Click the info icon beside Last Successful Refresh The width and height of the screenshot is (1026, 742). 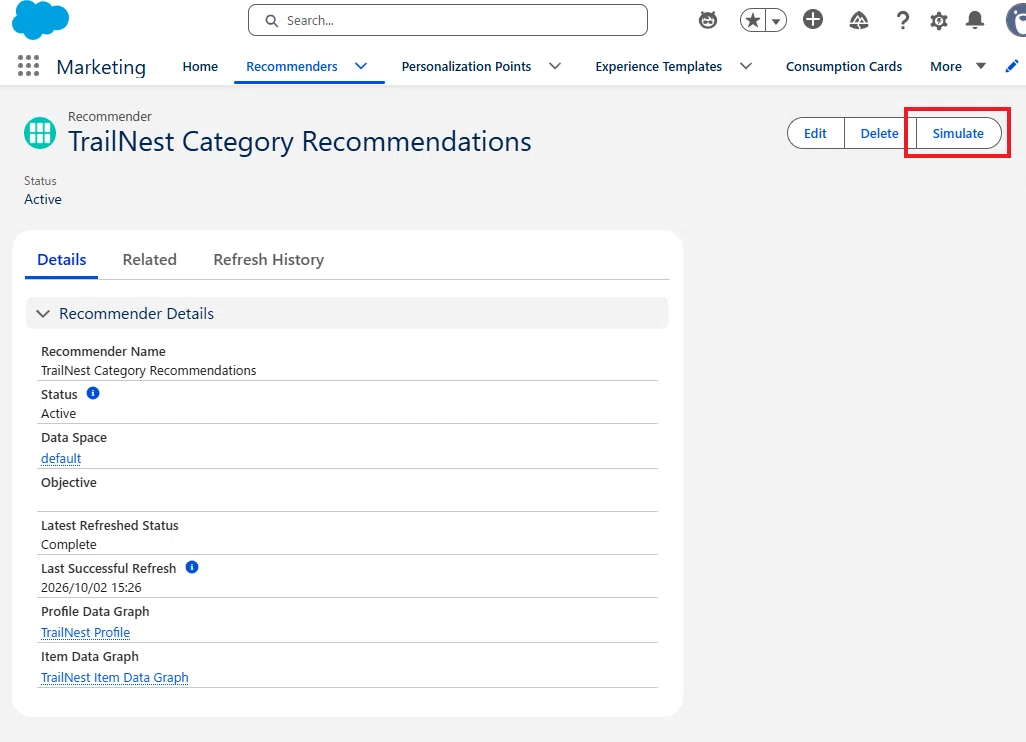(192, 567)
